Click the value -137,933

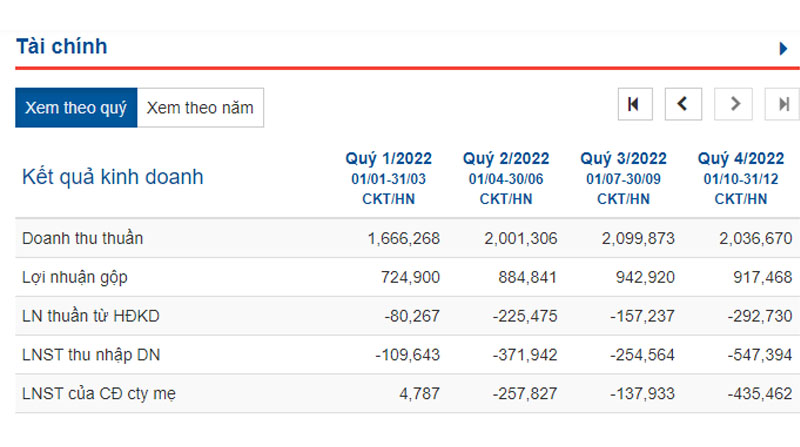[x=642, y=393]
